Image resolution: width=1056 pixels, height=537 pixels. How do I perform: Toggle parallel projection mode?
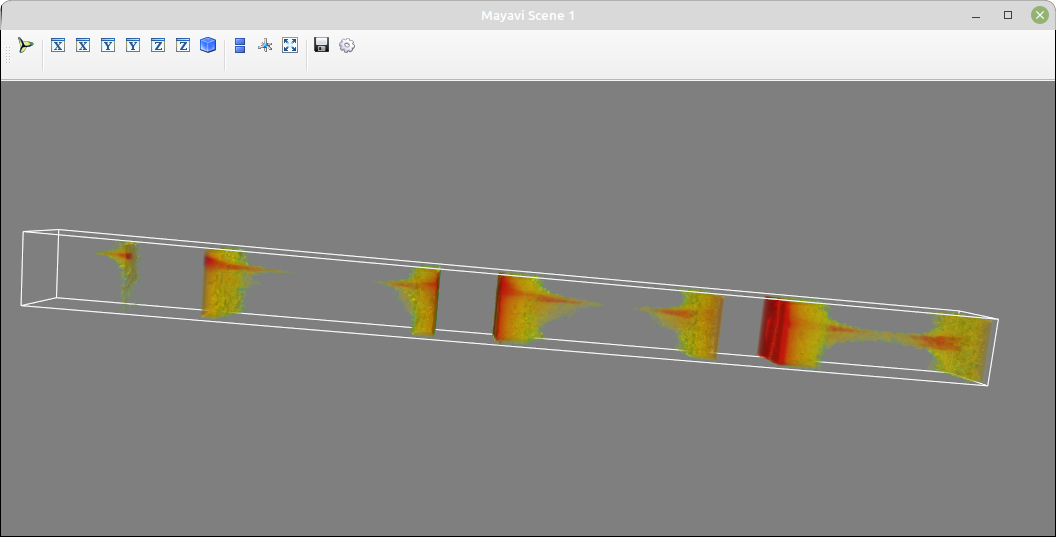click(240, 45)
